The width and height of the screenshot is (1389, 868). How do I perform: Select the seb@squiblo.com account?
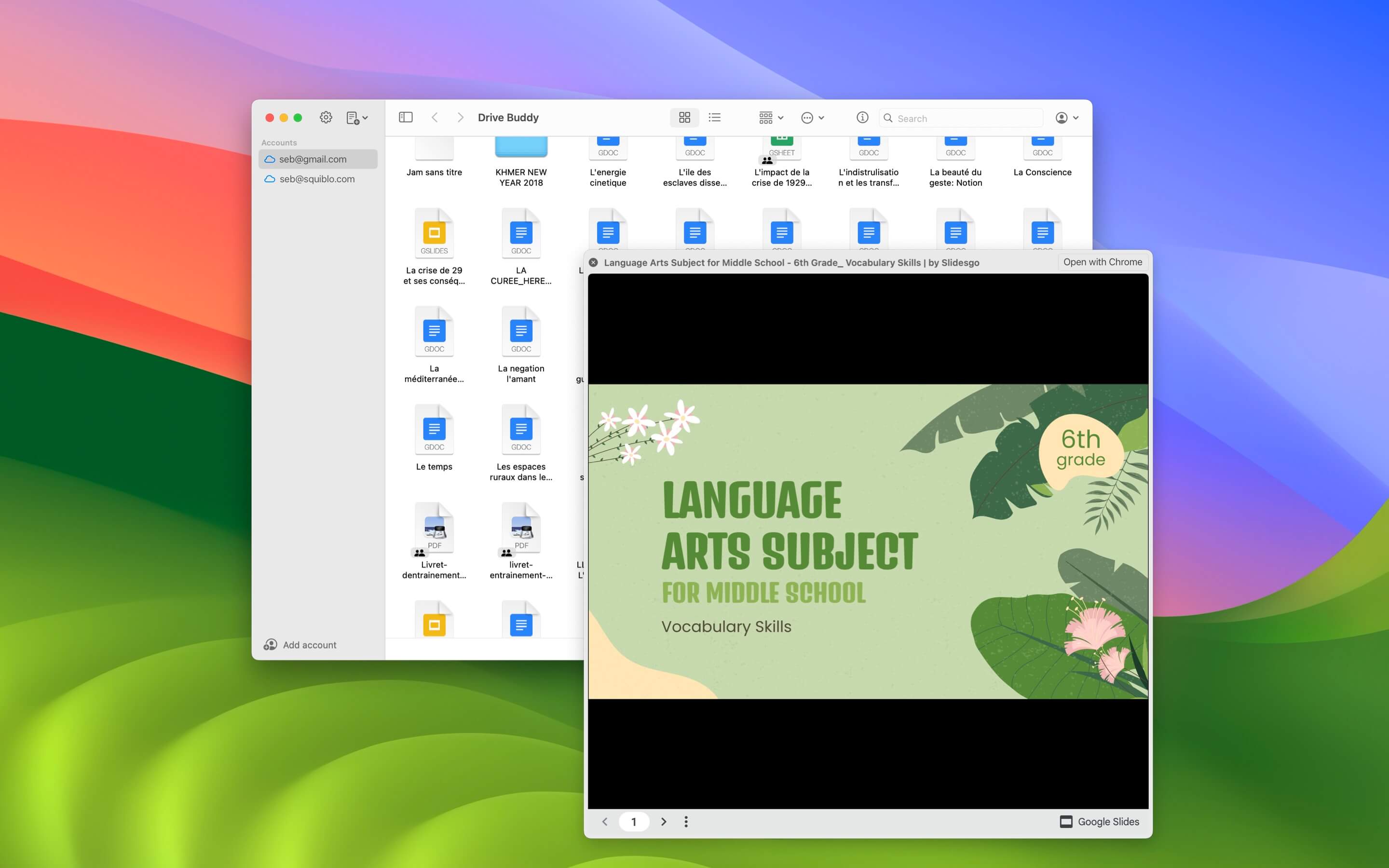[318, 178]
